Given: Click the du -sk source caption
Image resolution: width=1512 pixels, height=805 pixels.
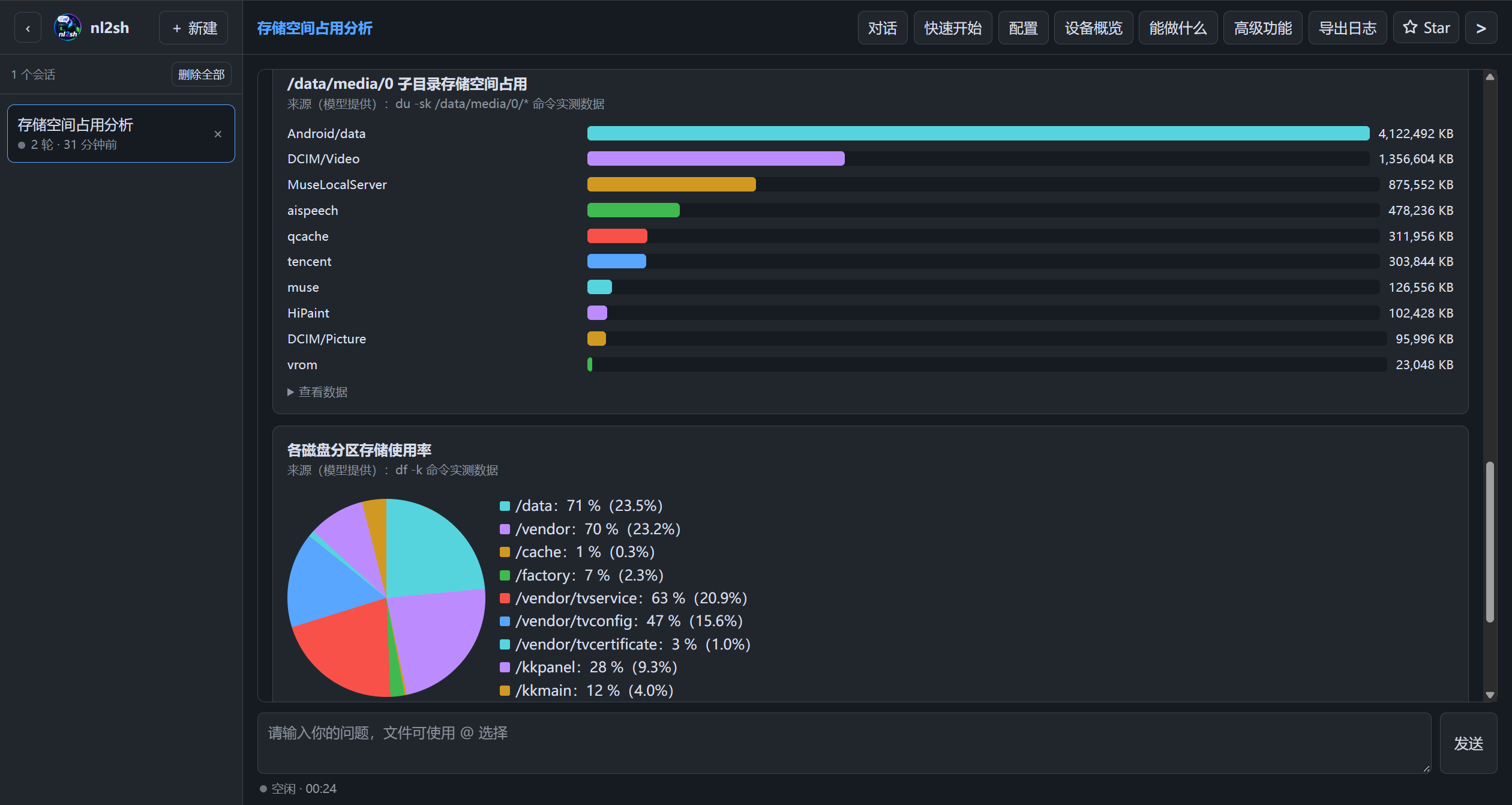Looking at the screenshot, I should click(445, 104).
